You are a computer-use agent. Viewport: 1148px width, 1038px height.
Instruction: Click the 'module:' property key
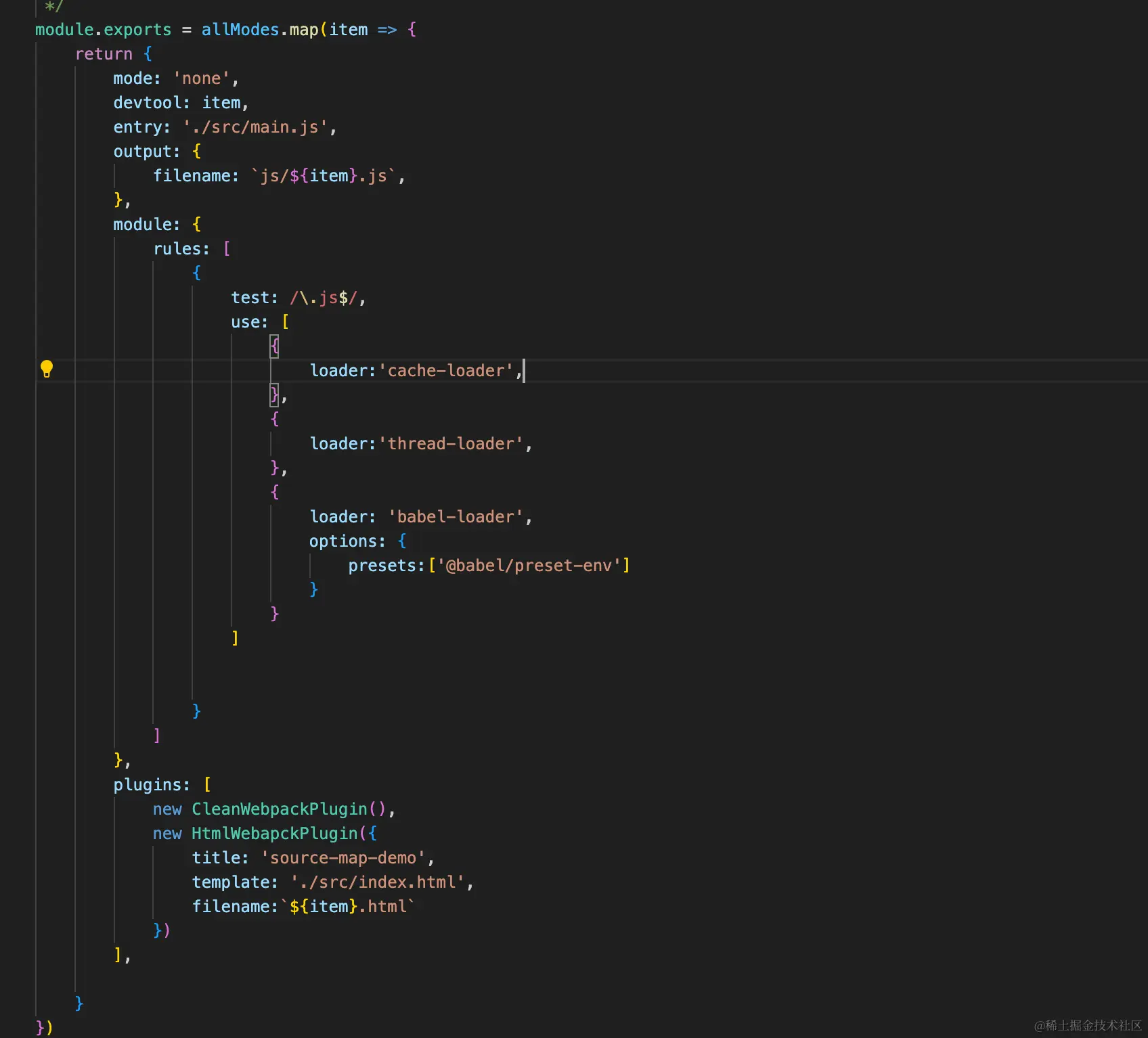pyautogui.click(x=147, y=225)
